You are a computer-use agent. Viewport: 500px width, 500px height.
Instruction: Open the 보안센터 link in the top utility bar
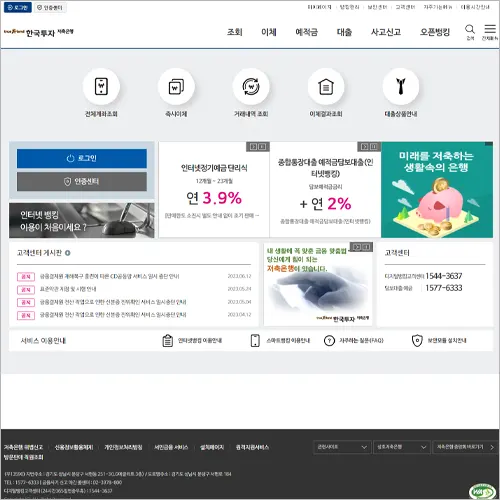tap(377, 7)
